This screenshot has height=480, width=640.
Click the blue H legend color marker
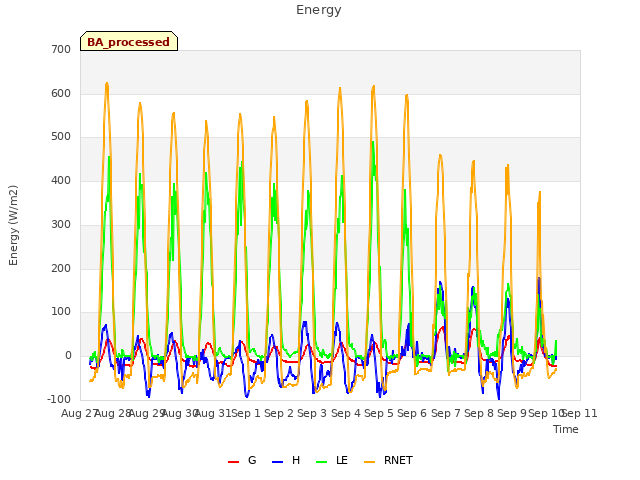click(277, 462)
